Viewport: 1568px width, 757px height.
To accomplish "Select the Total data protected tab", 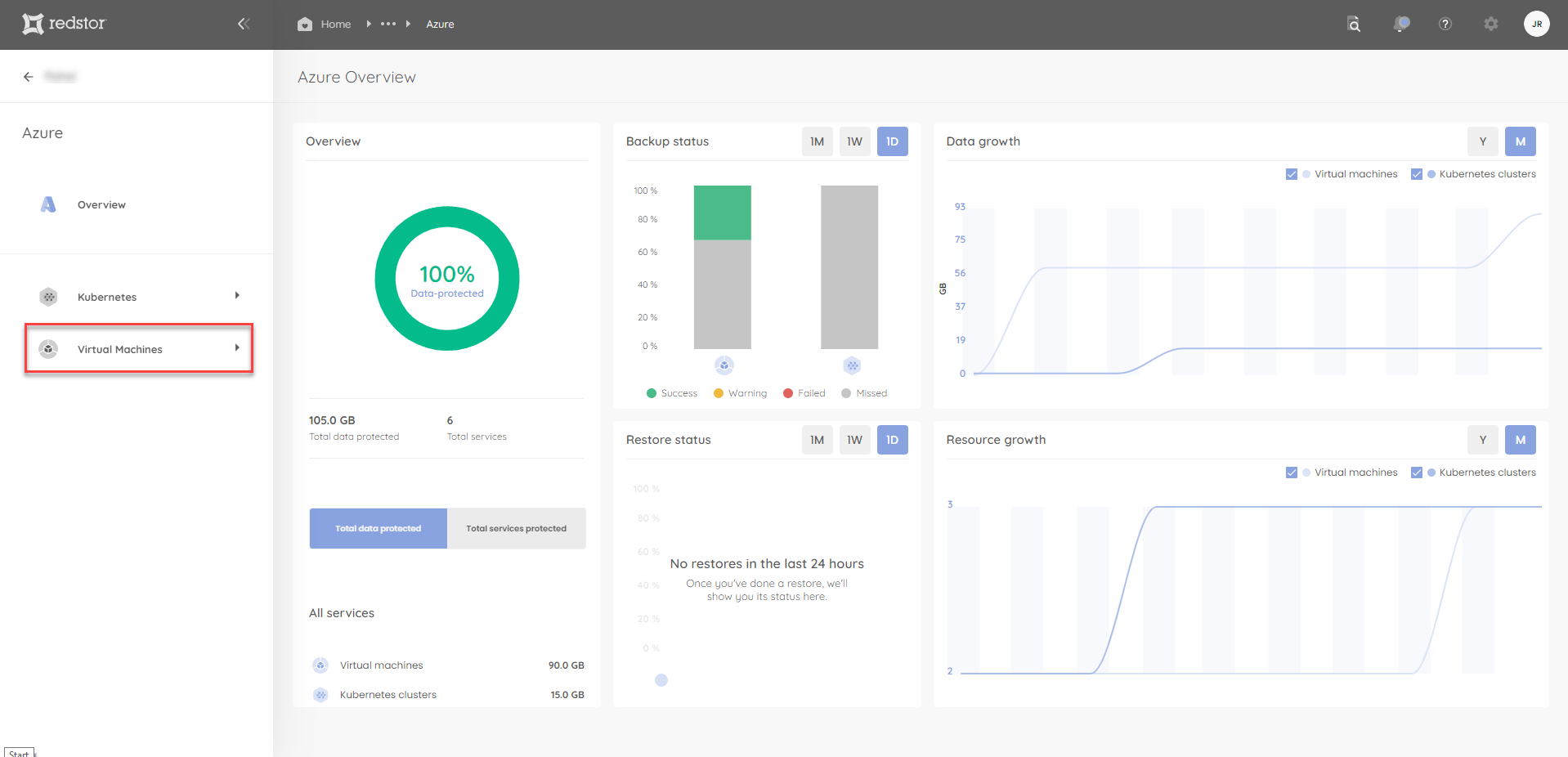I will tap(379, 528).
